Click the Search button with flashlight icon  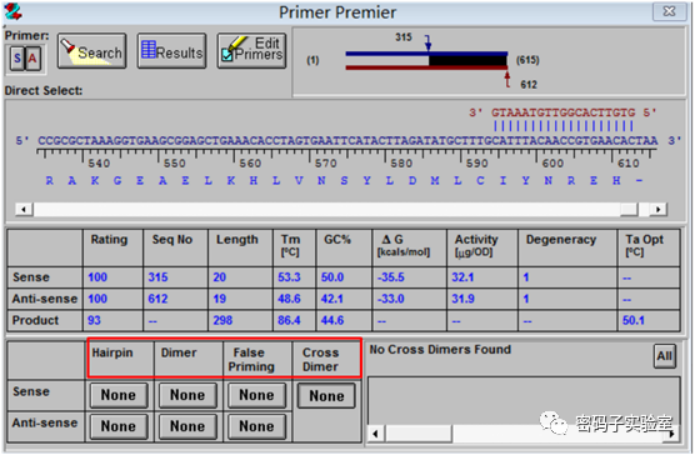click(92, 51)
